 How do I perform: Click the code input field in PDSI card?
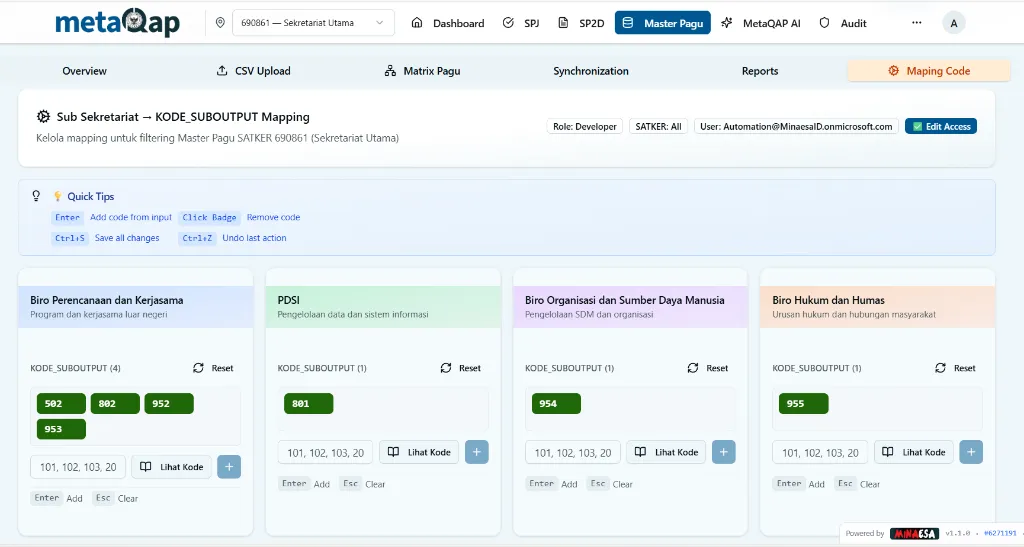(325, 452)
